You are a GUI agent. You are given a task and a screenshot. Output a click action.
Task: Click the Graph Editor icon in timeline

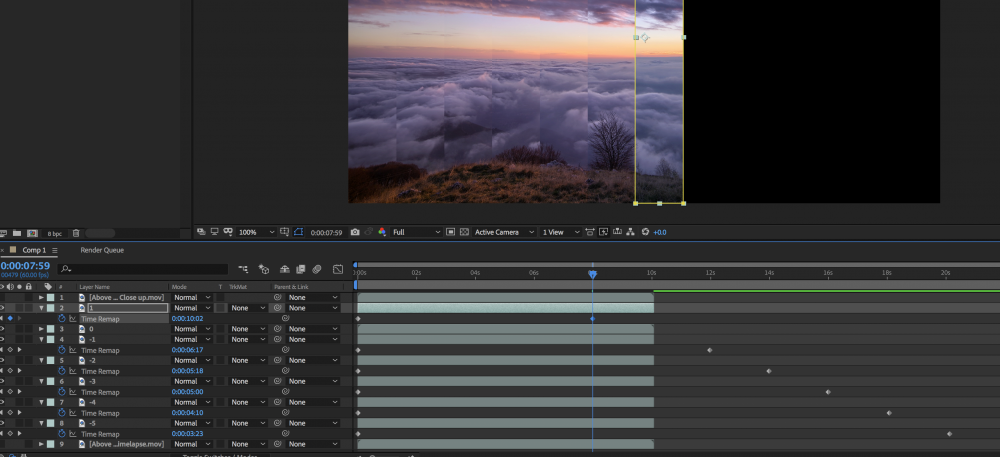(x=338, y=269)
